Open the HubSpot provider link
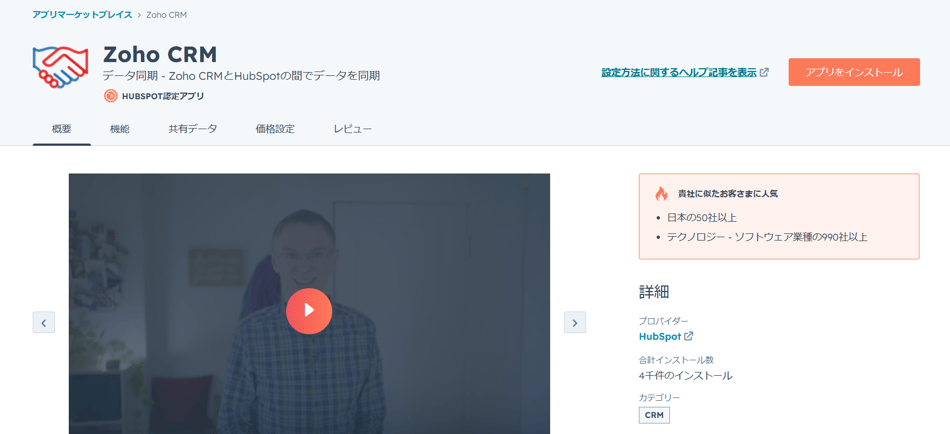950x434 pixels. (660, 336)
